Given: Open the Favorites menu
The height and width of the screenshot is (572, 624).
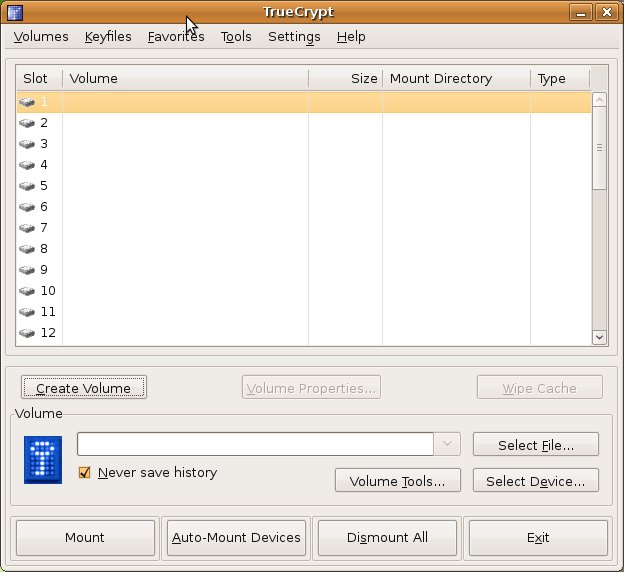Looking at the screenshot, I should click(176, 37).
